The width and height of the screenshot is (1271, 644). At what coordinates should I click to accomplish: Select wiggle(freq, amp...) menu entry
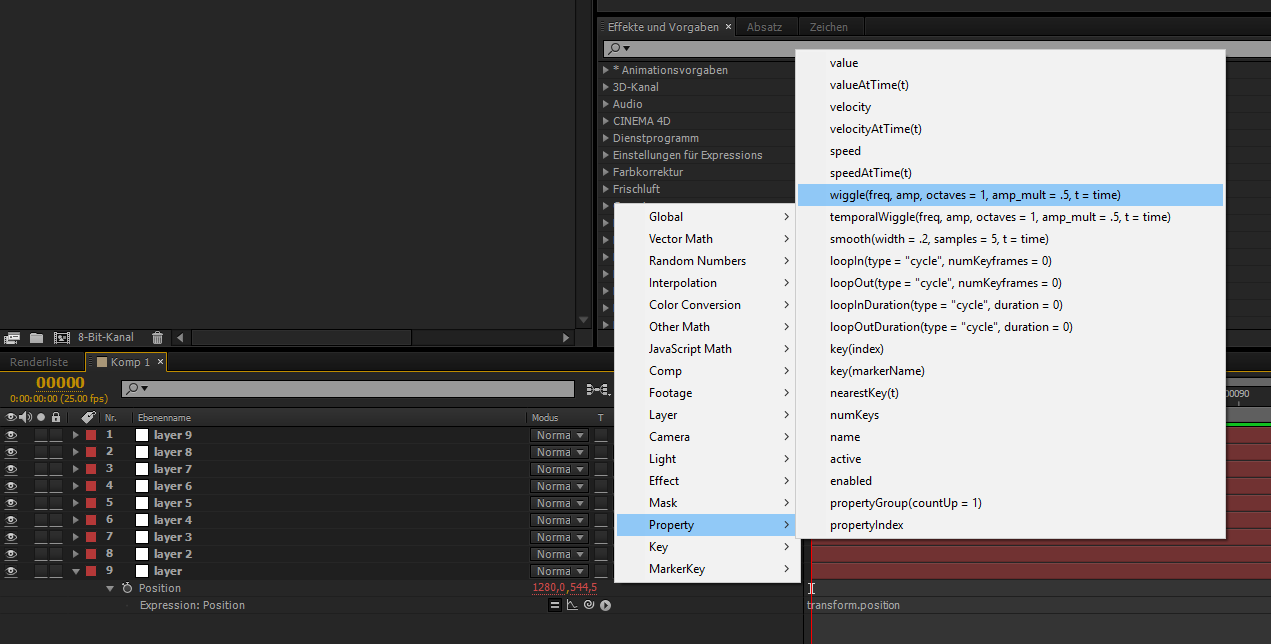click(1010, 195)
